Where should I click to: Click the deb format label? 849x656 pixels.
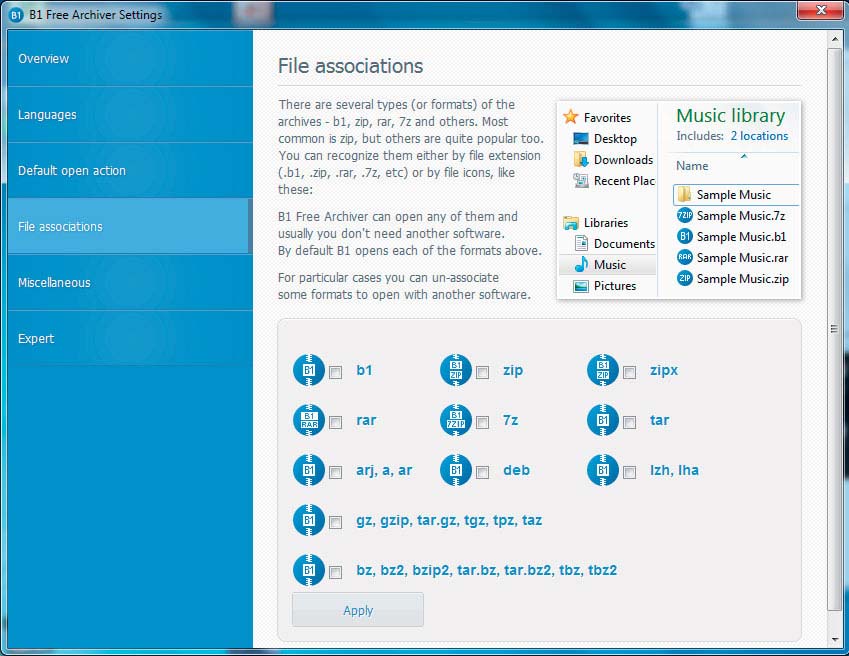[517, 470]
